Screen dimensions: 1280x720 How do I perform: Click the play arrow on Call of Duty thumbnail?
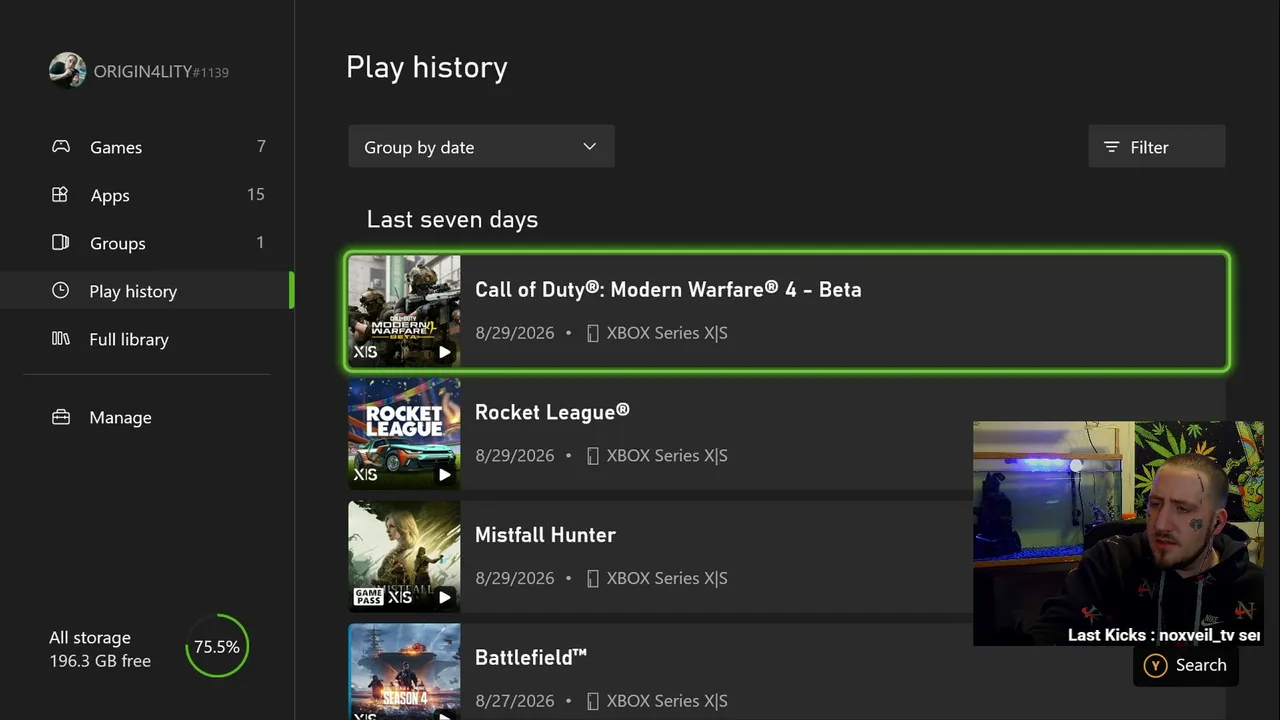point(444,352)
